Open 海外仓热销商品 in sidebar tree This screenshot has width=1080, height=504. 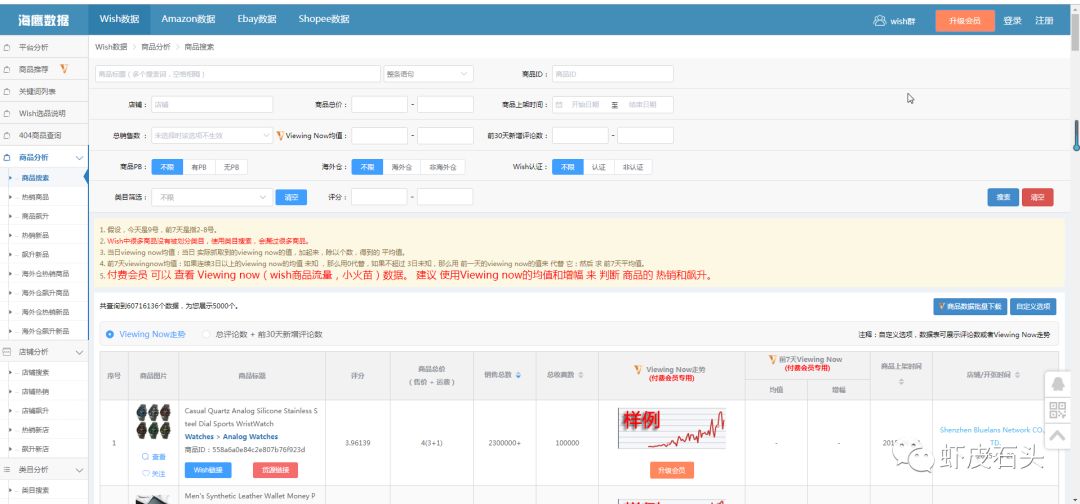click(45, 273)
